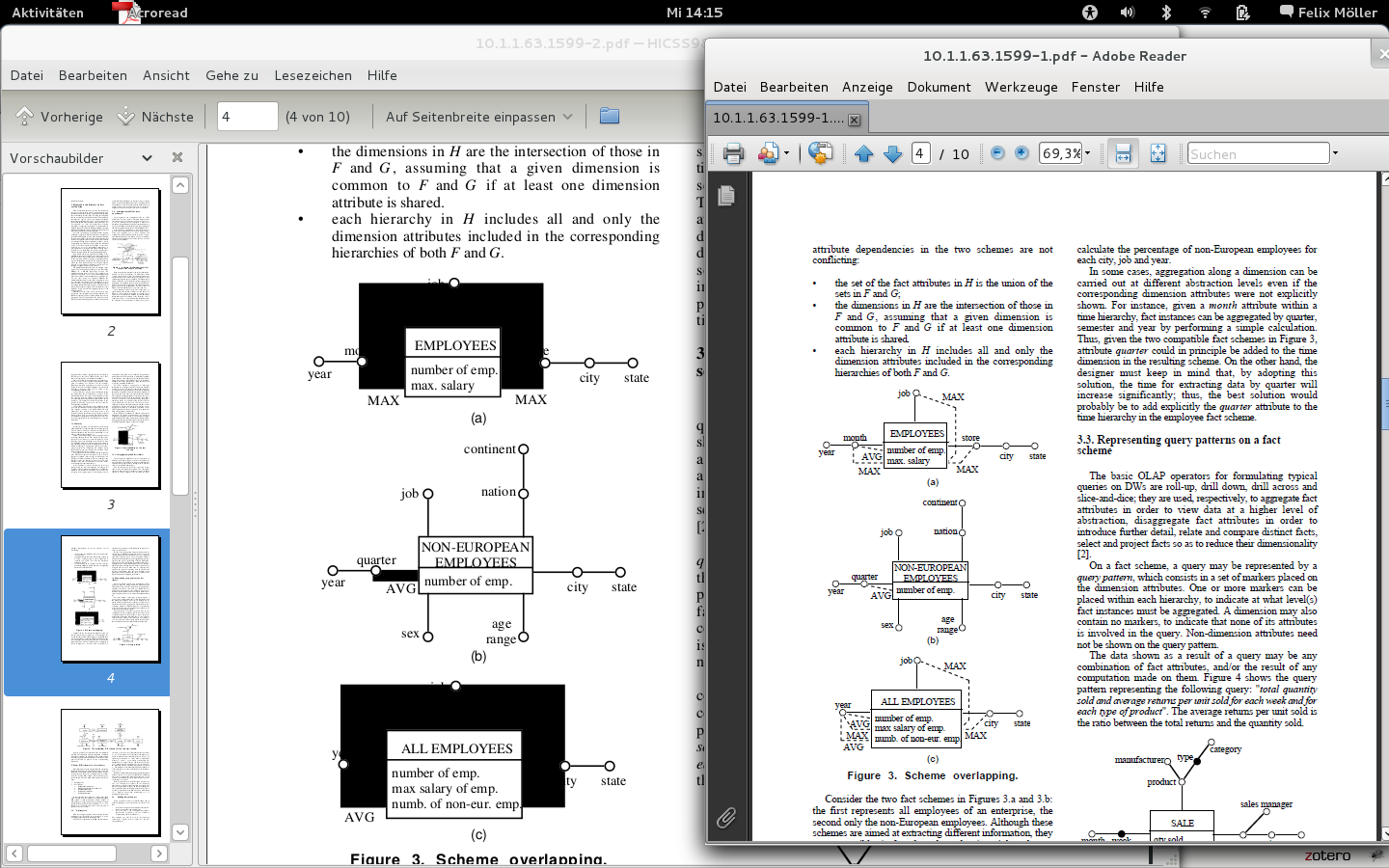
Task: Zoom out with the minus magnifier icon
Action: (x=997, y=153)
